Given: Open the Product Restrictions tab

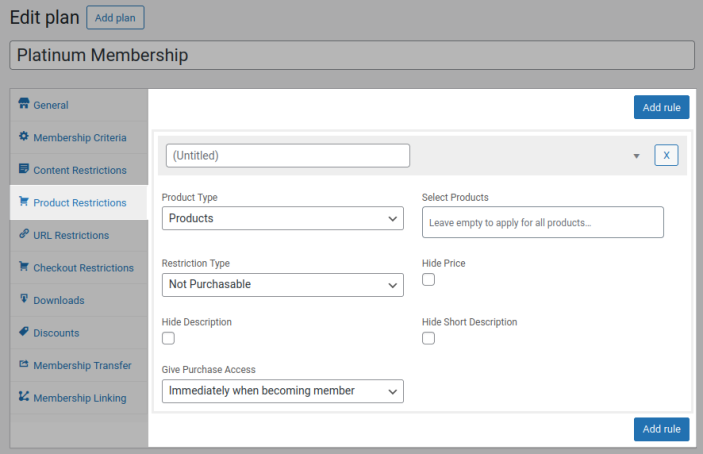Looking at the screenshot, I should click(x=80, y=202).
